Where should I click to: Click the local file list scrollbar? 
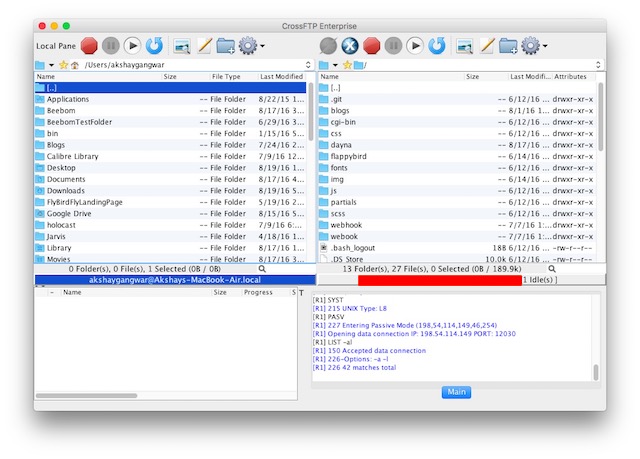click(x=311, y=111)
